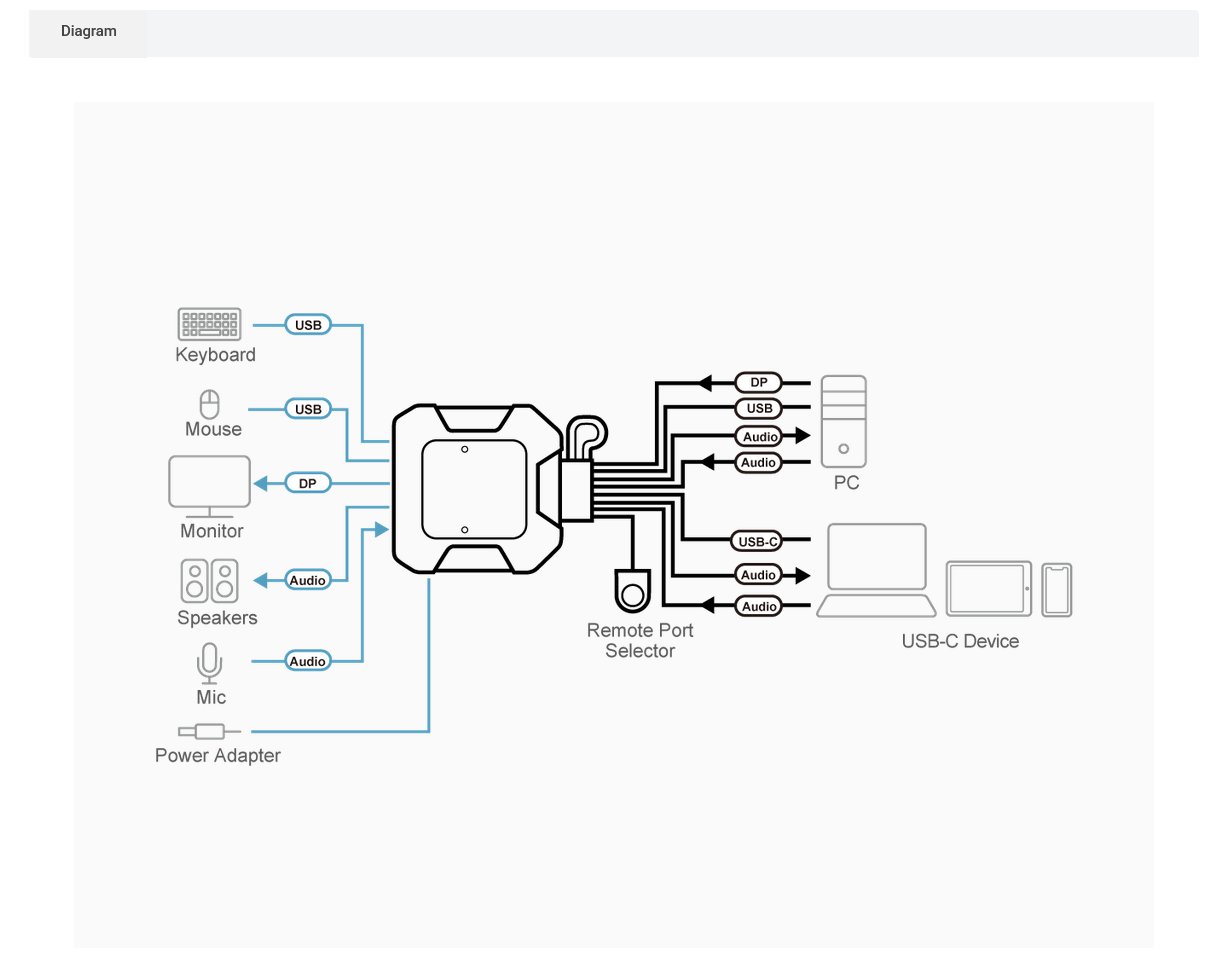Select the remote port selector button icon
The height and width of the screenshot is (964, 1228).
632,589
